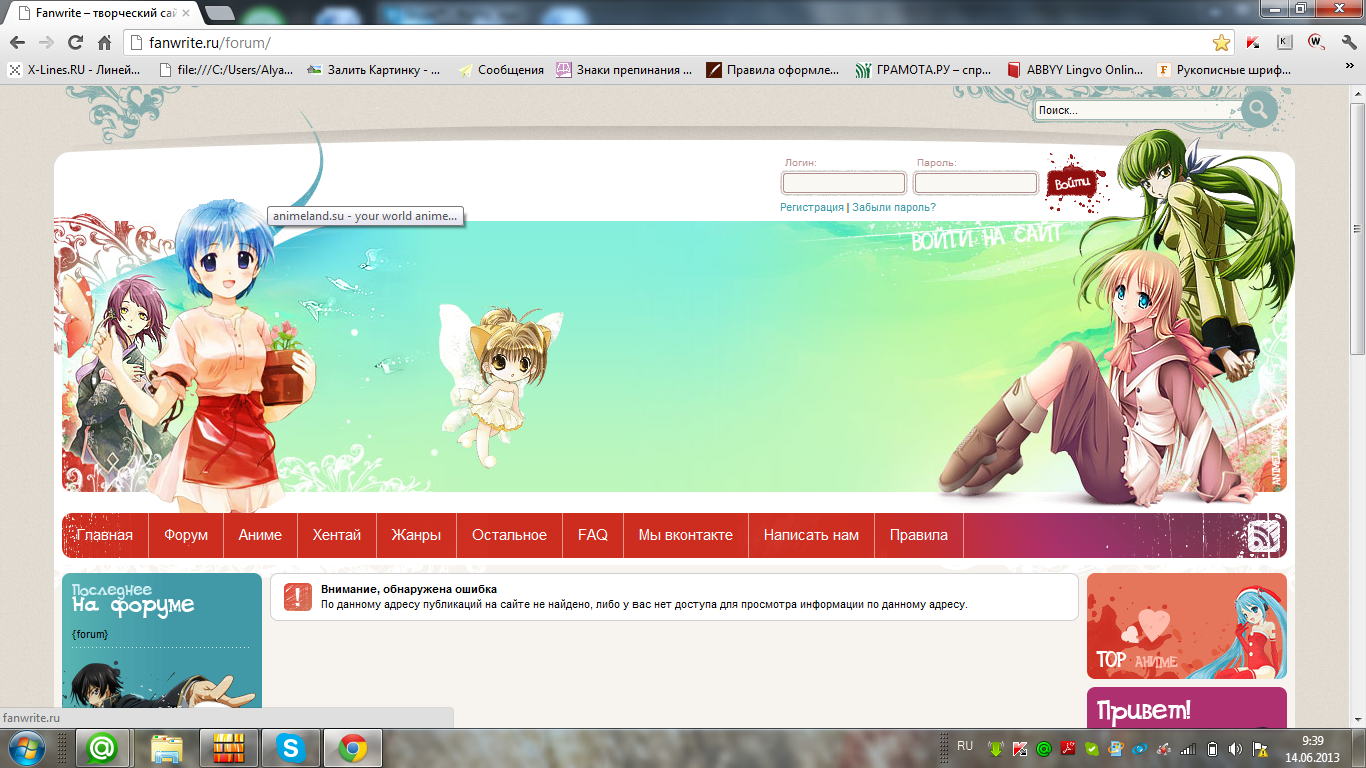The height and width of the screenshot is (768, 1366).
Task: Open the file:///C:/Users/Alya bookmark
Action: coord(226,70)
